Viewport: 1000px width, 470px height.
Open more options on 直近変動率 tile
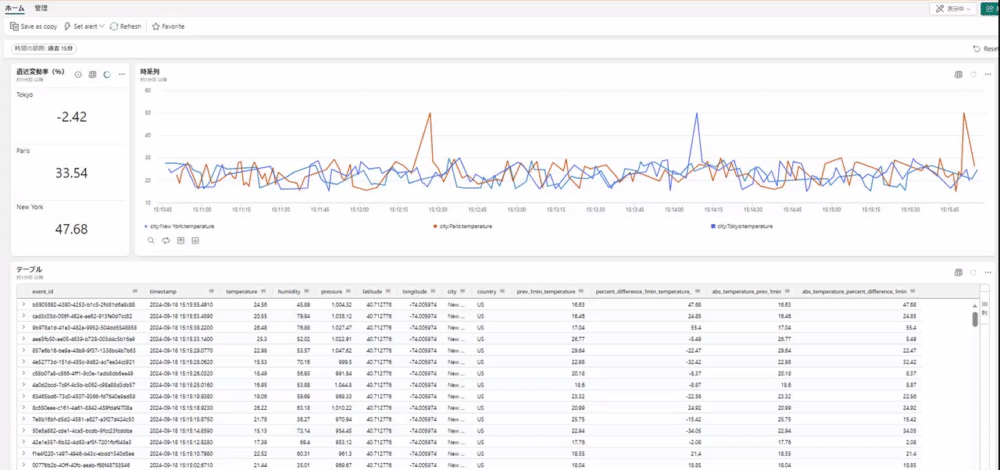coord(121,75)
